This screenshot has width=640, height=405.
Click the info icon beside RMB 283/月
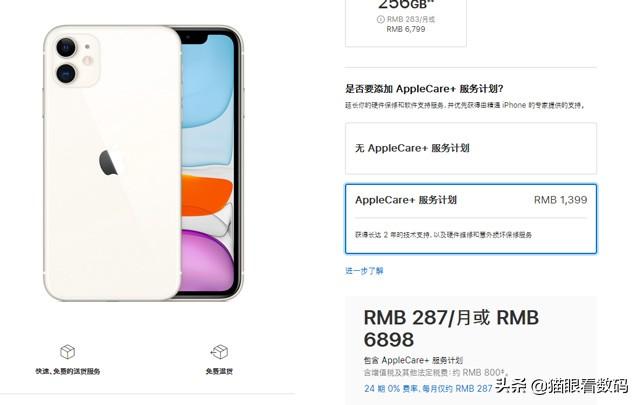point(380,19)
